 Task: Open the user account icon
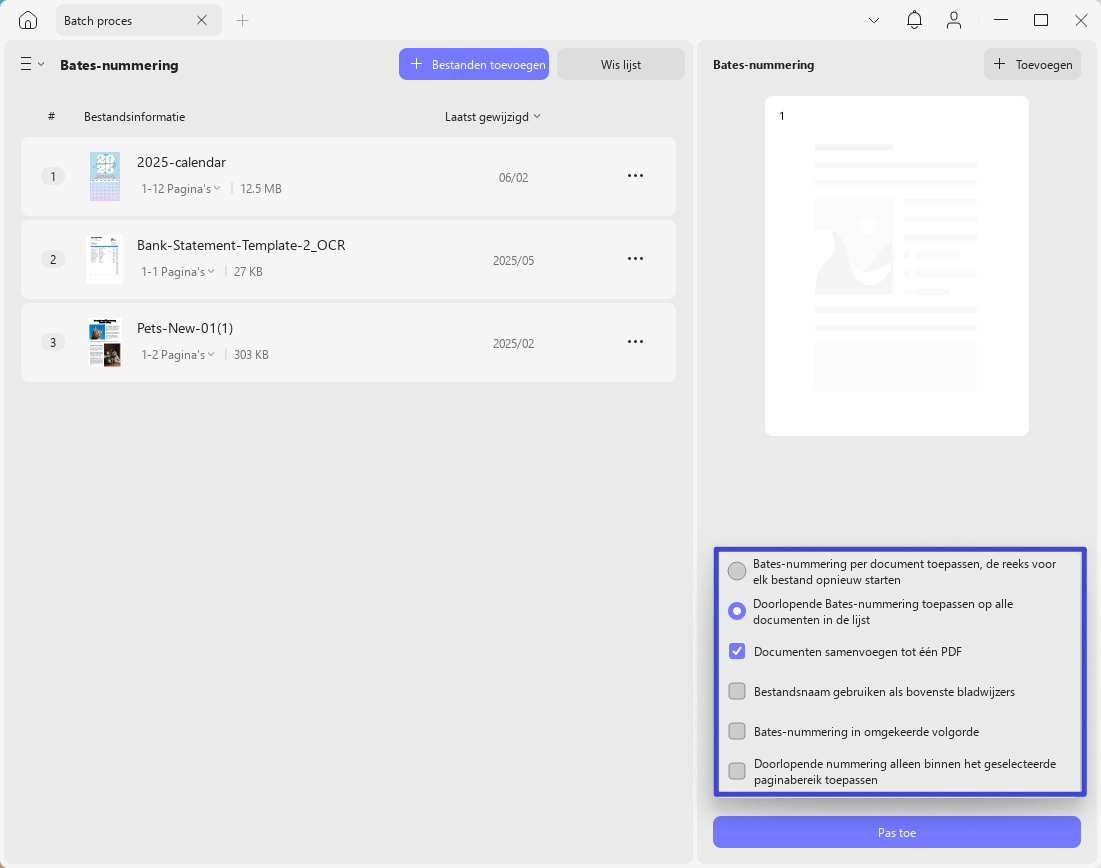[954, 20]
